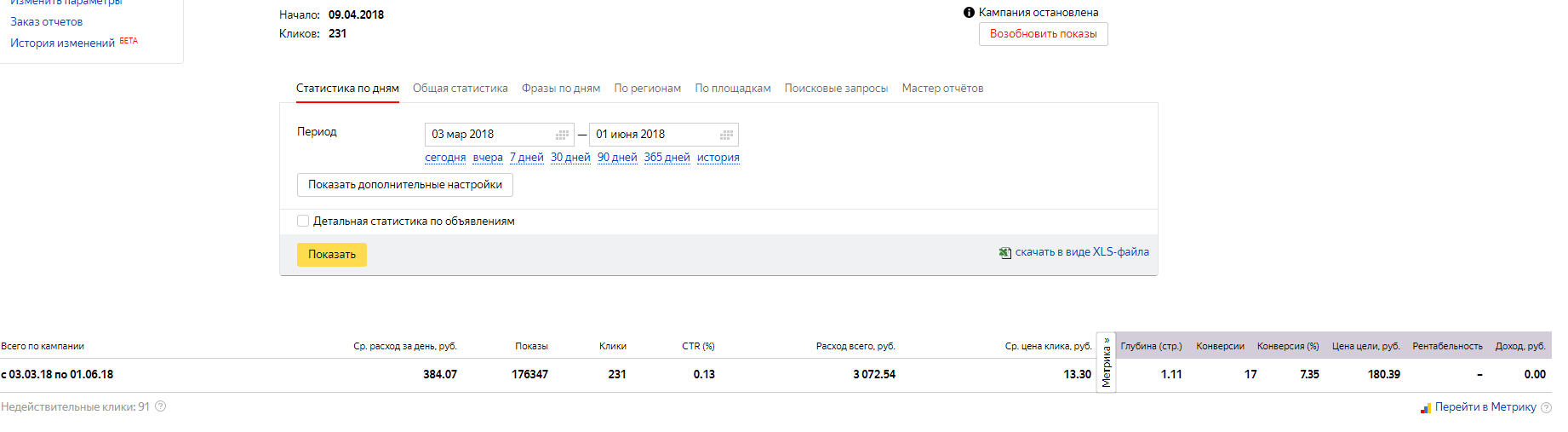Click the Всего по кампании header
This screenshot has width=1568, height=432.
[43, 346]
